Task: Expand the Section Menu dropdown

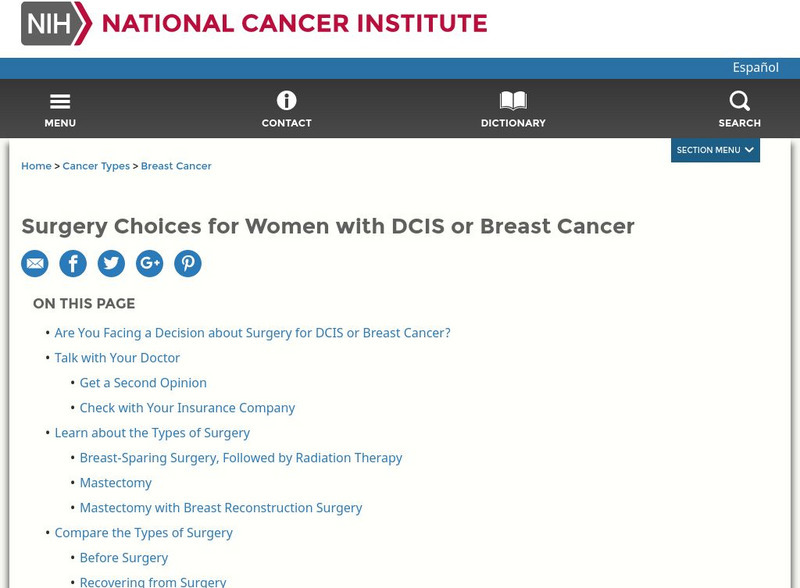Action: 714,149
